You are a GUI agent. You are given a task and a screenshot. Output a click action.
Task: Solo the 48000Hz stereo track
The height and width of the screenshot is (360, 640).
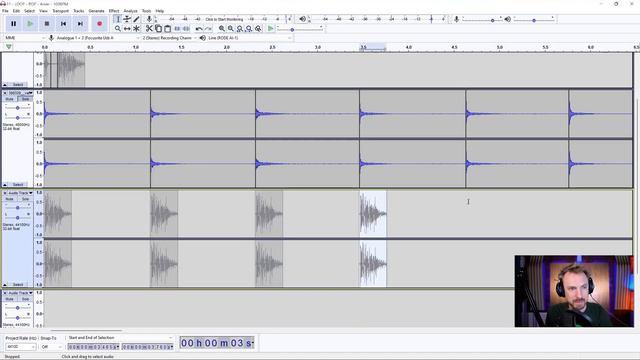point(25,99)
